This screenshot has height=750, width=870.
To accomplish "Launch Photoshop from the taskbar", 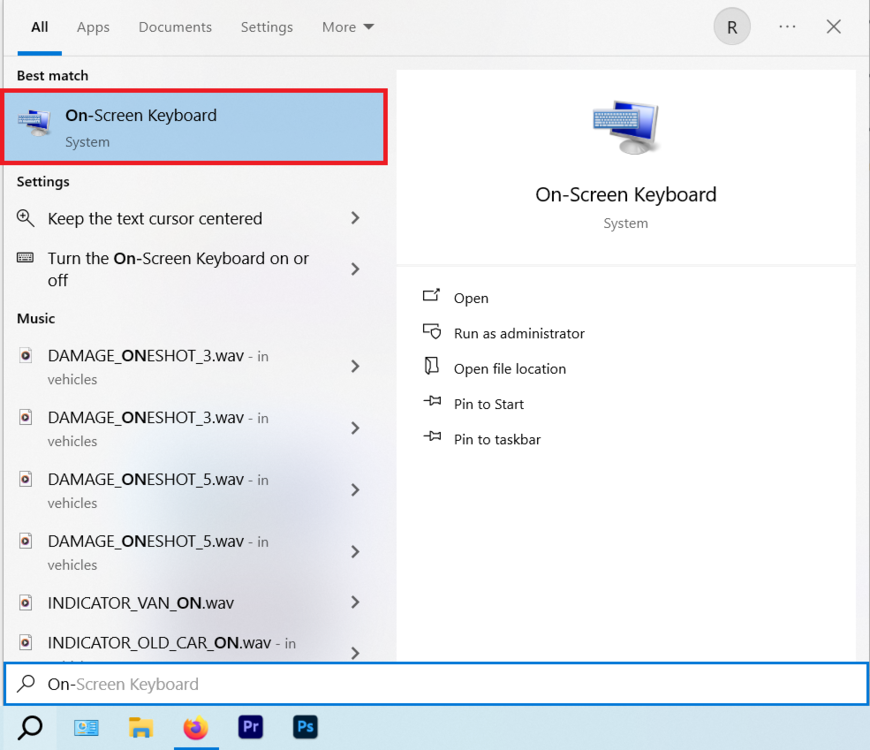I will 305,728.
